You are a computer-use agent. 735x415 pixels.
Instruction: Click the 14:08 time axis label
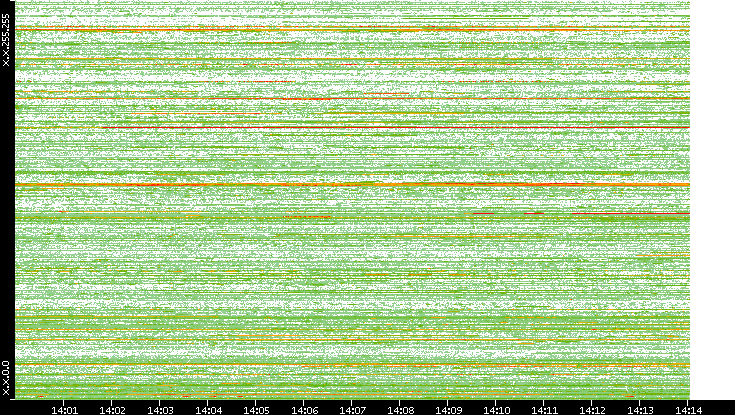400,410
